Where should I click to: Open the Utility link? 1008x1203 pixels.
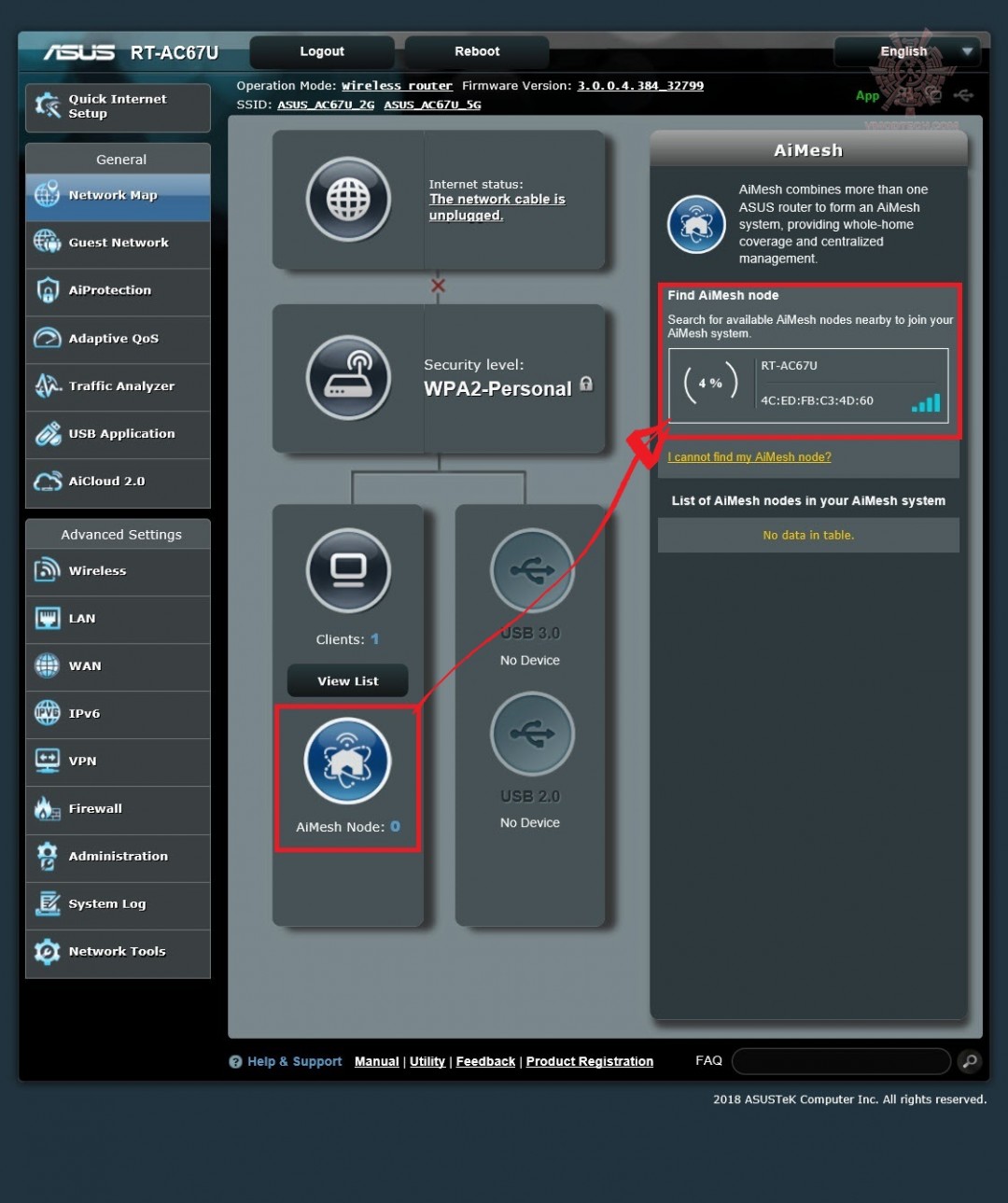427,1062
